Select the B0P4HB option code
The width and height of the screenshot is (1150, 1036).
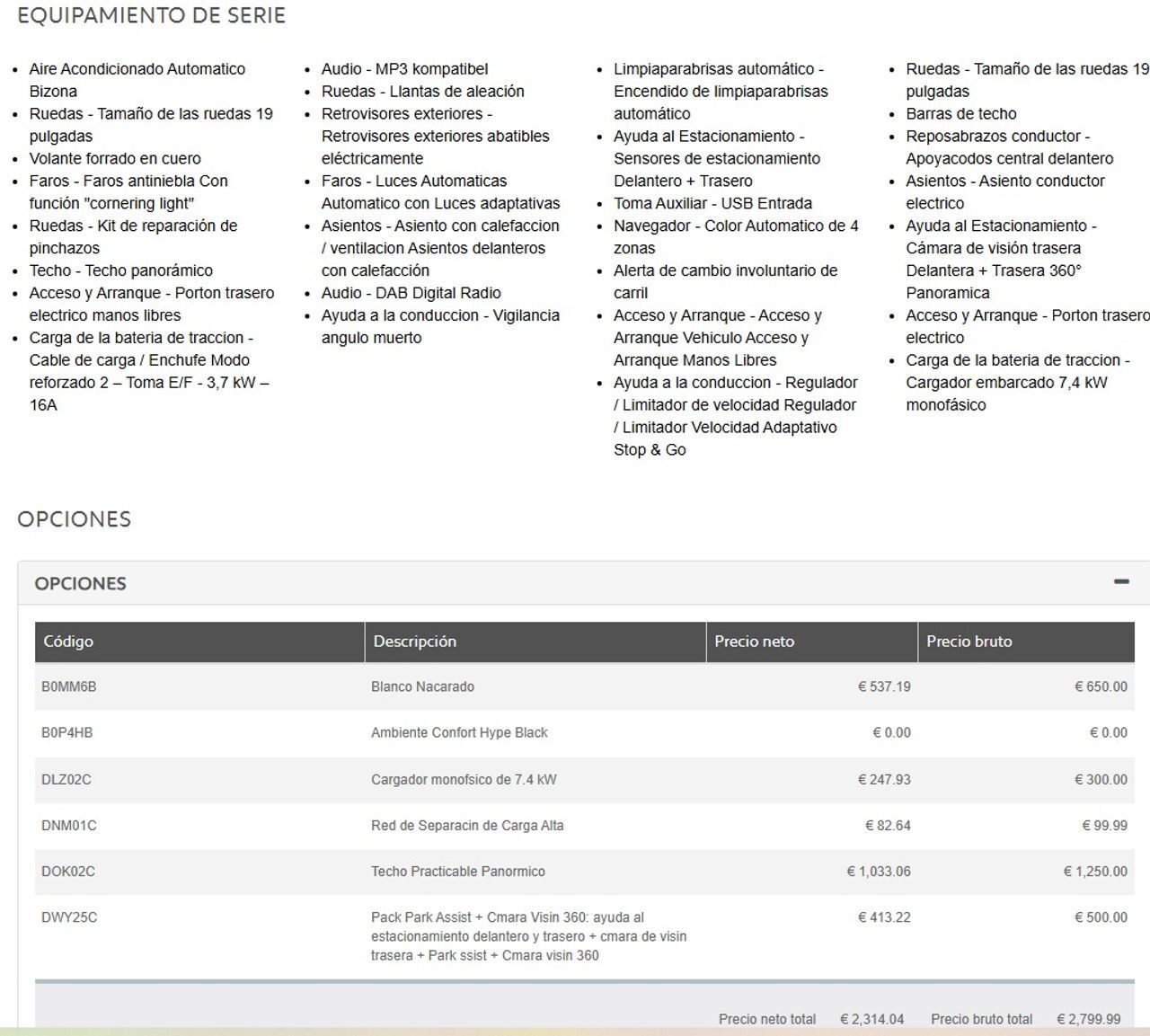(67, 733)
